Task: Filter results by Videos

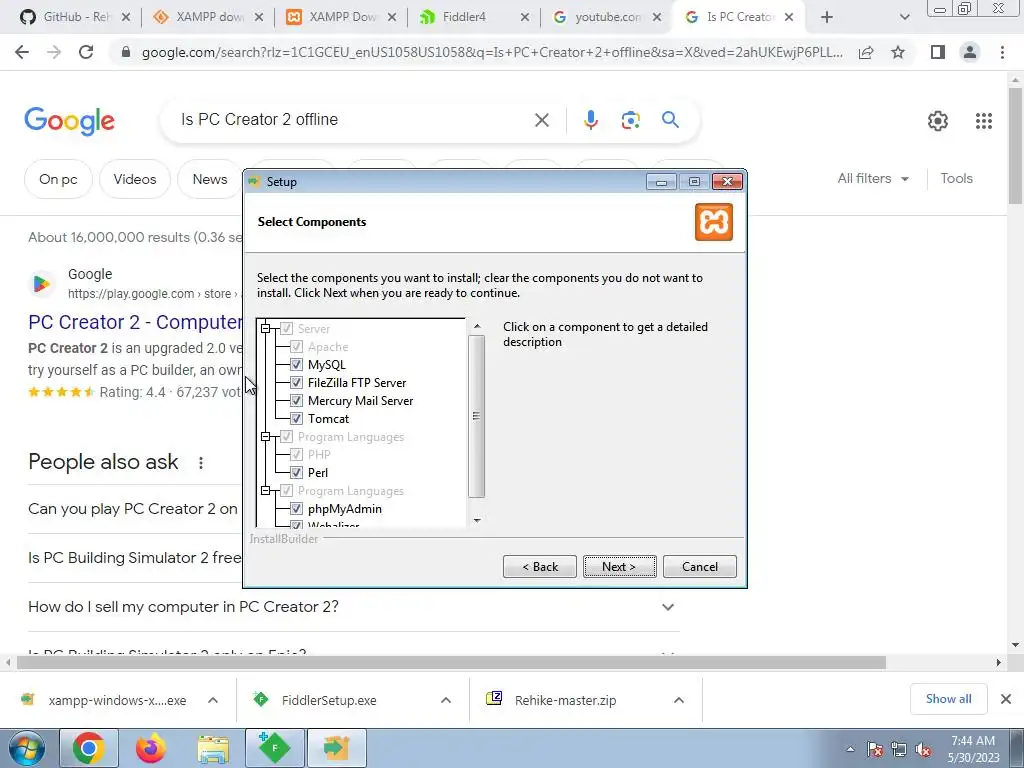Action: [135, 179]
